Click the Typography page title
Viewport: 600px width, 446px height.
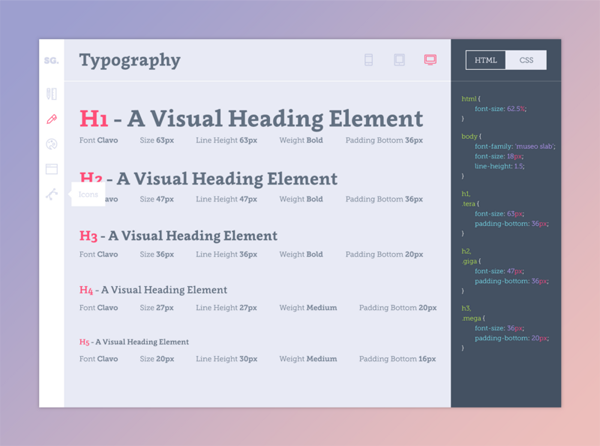pyautogui.click(x=130, y=61)
